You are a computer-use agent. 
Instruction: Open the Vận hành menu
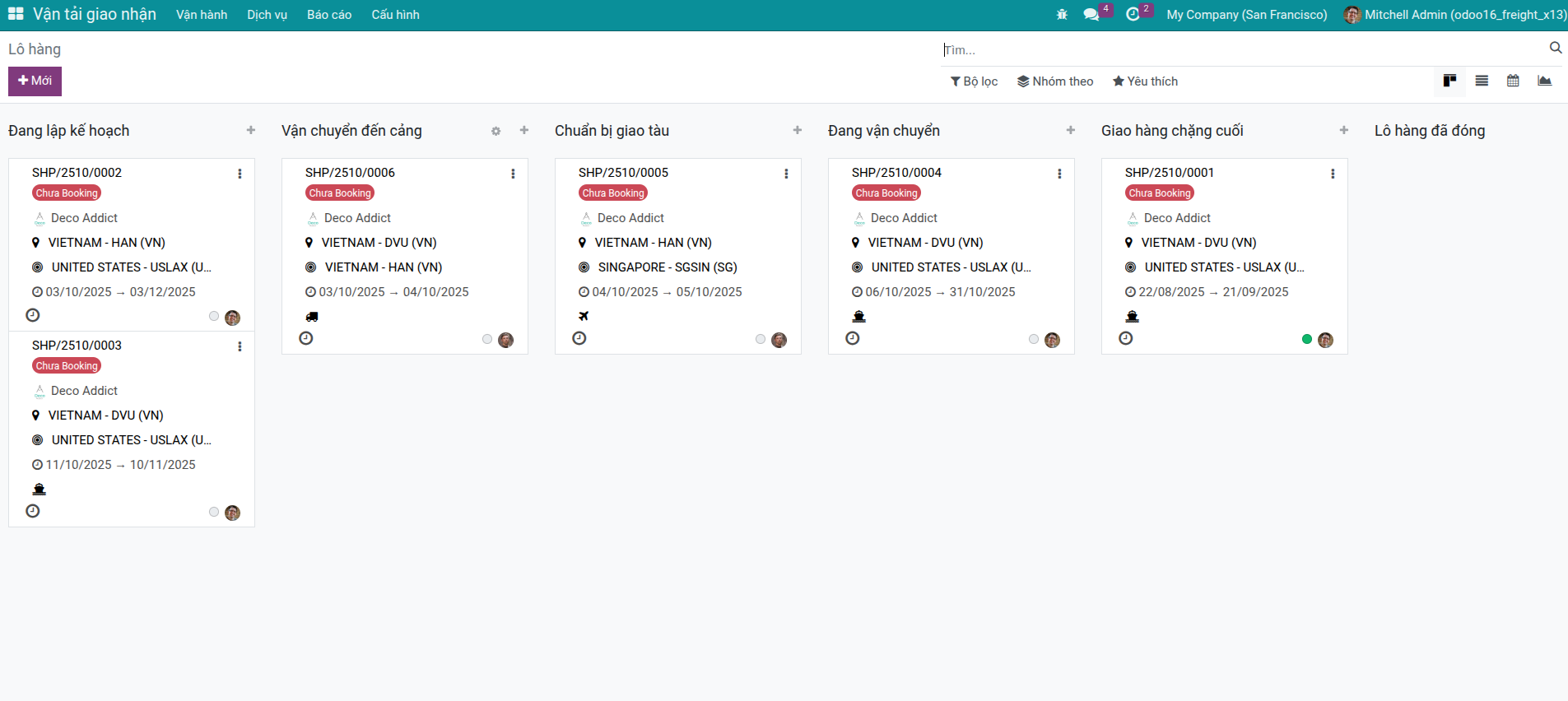[x=202, y=15]
